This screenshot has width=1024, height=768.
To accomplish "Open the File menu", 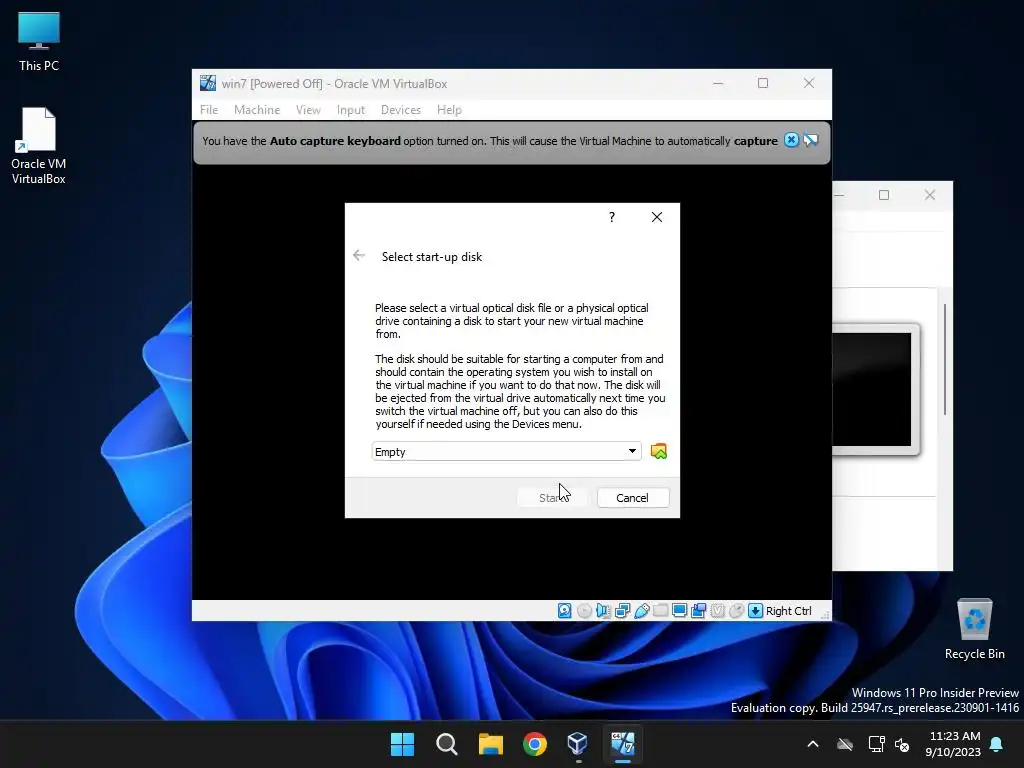I will coord(209,110).
